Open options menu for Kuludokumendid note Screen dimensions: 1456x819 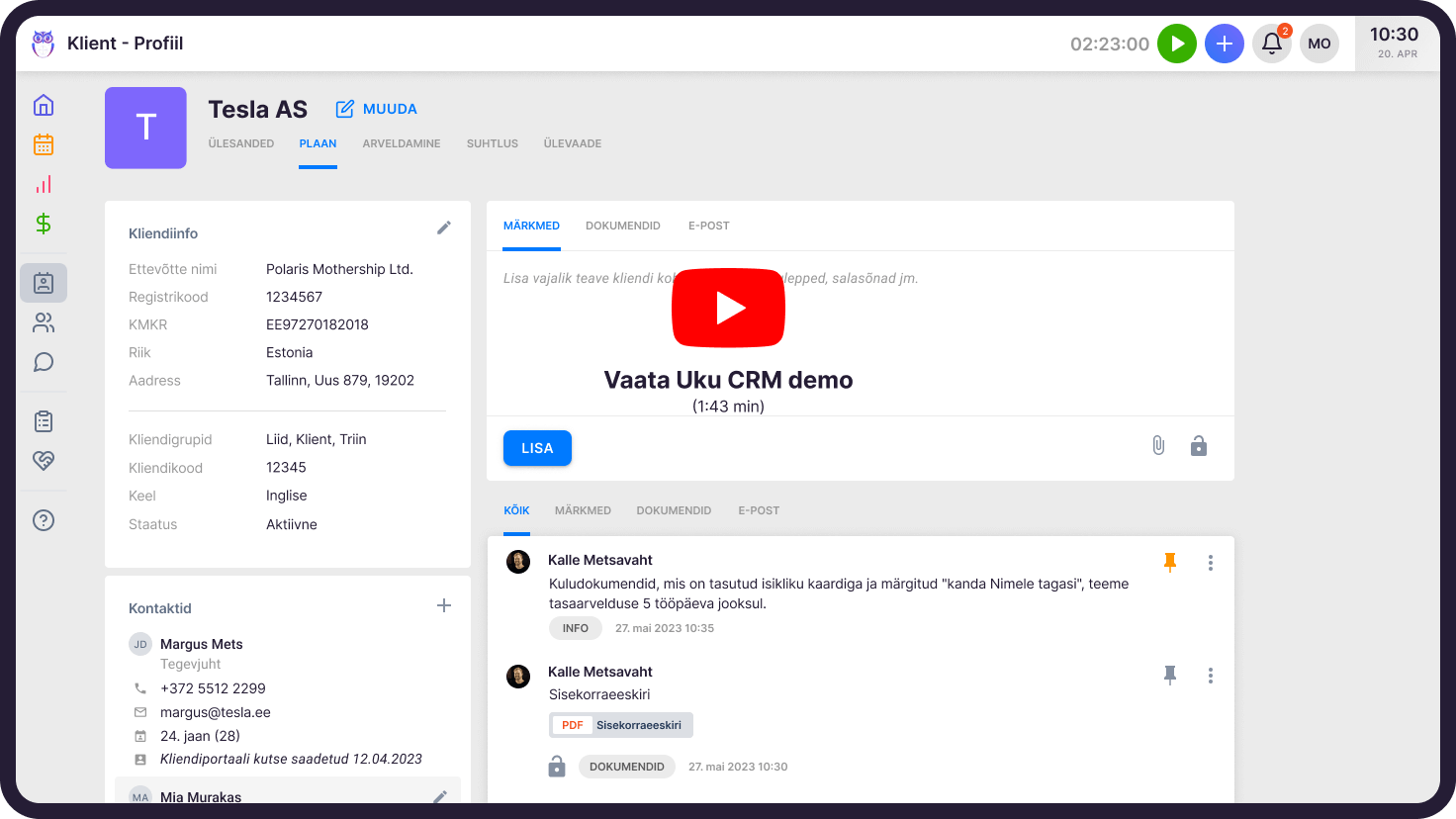pos(1211,563)
